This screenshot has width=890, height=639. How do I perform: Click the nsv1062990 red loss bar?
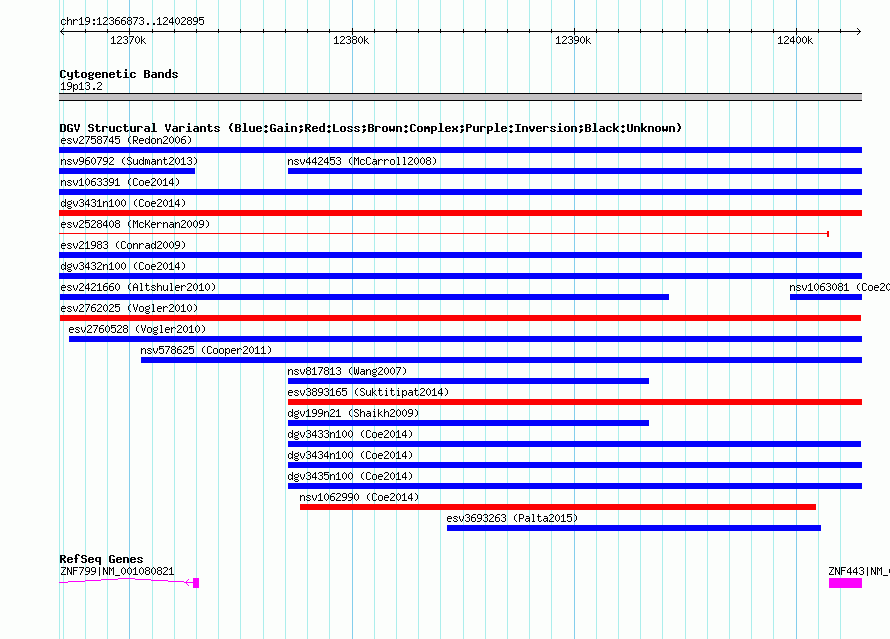558,507
